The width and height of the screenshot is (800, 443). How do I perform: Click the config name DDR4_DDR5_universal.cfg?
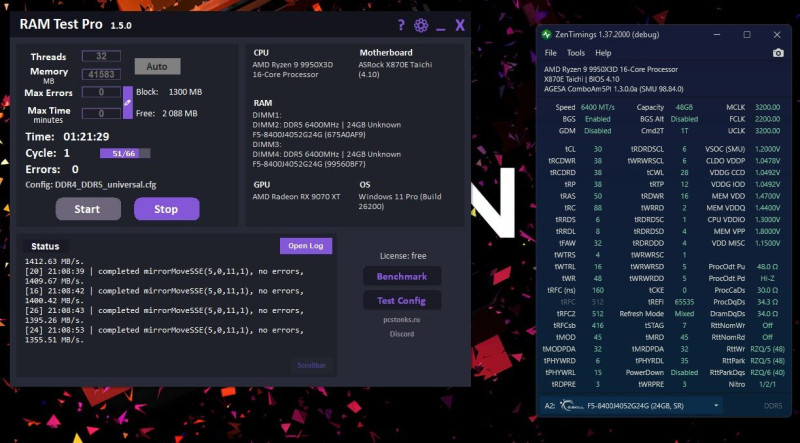click(106, 185)
